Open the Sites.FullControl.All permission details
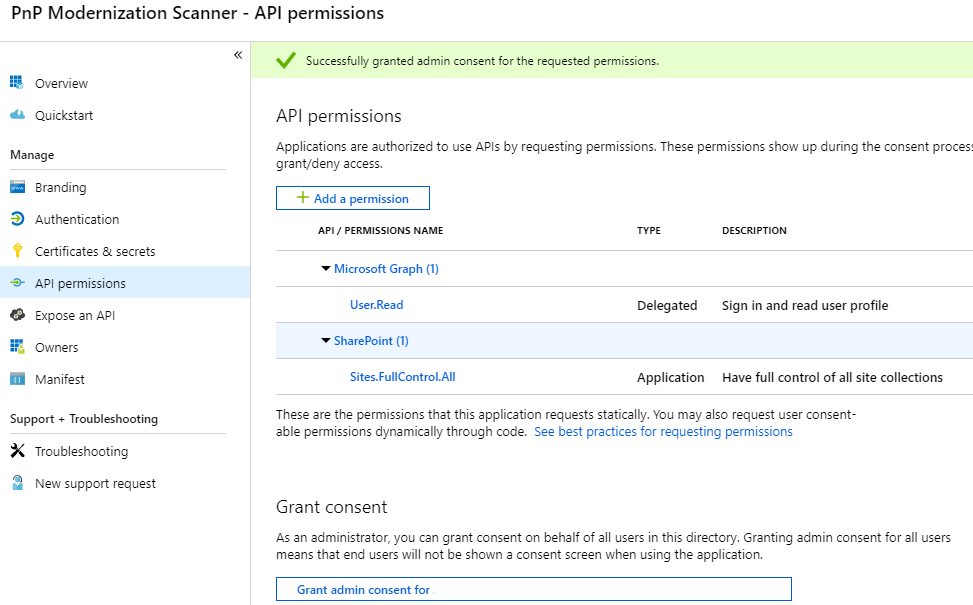The width and height of the screenshot is (973, 605). pyautogui.click(x=402, y=377)
